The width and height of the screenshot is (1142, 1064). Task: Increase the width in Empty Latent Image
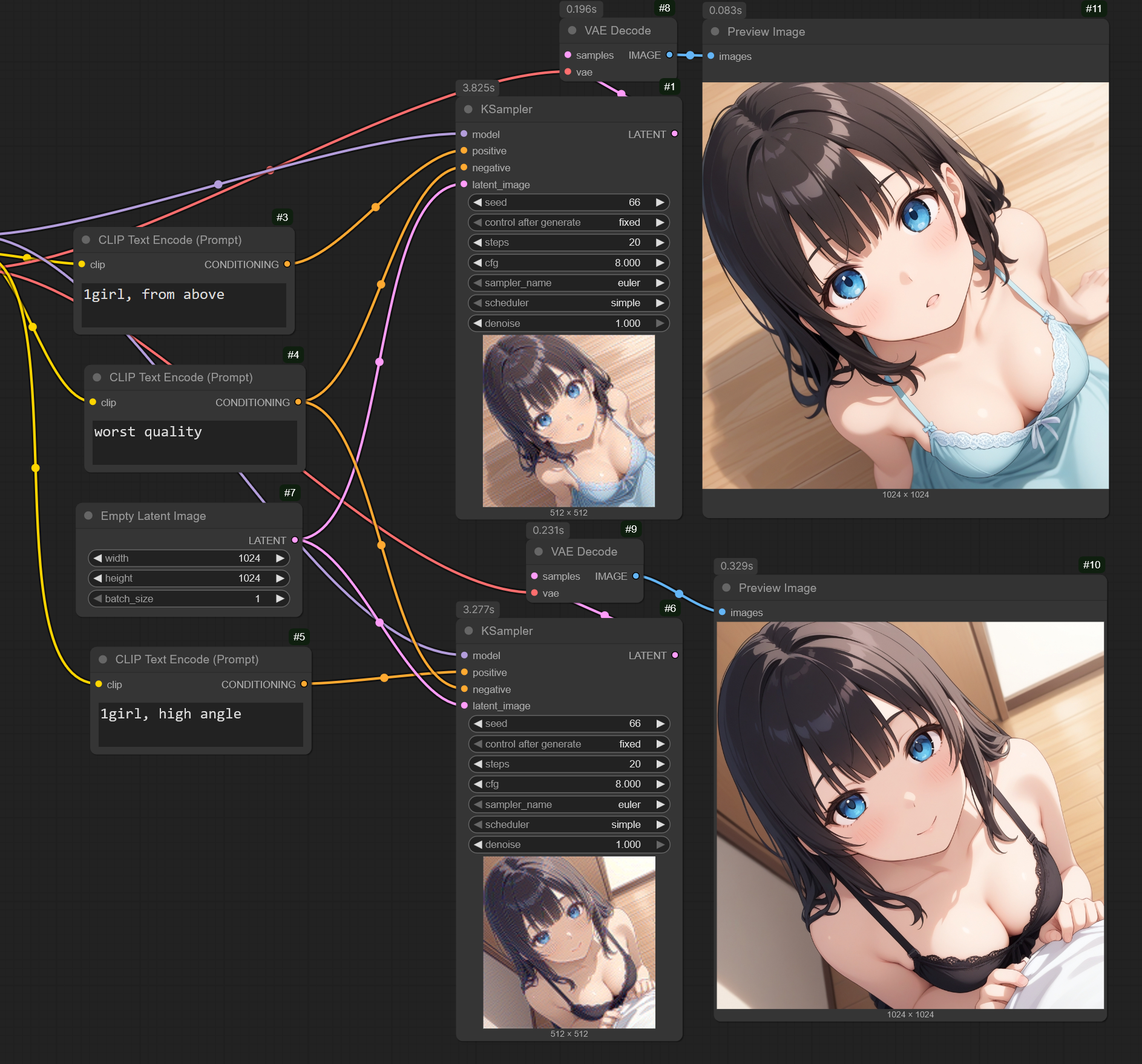(x=280, y=558)
